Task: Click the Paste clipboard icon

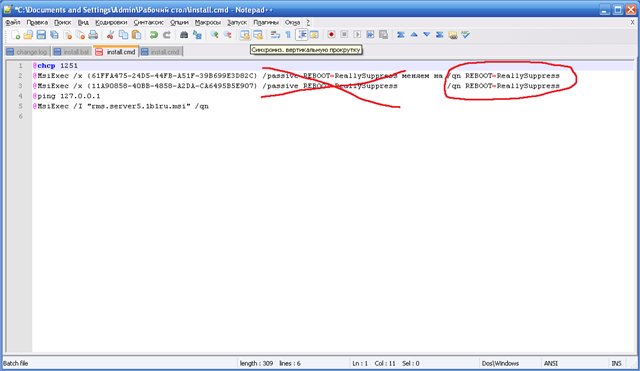Action: click(x=136, y=35)
